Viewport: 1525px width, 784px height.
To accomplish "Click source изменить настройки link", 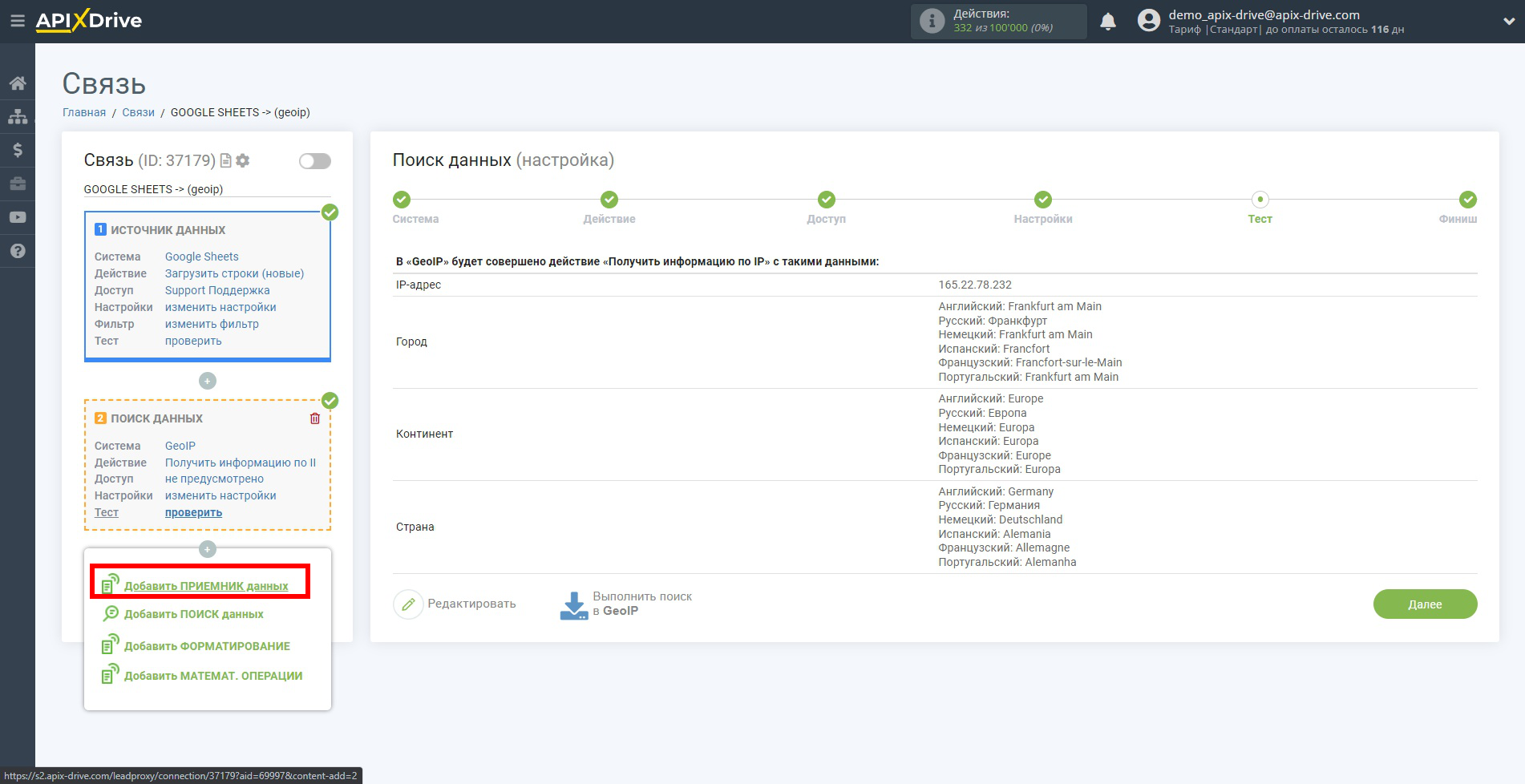I will [x=220, y=307].
